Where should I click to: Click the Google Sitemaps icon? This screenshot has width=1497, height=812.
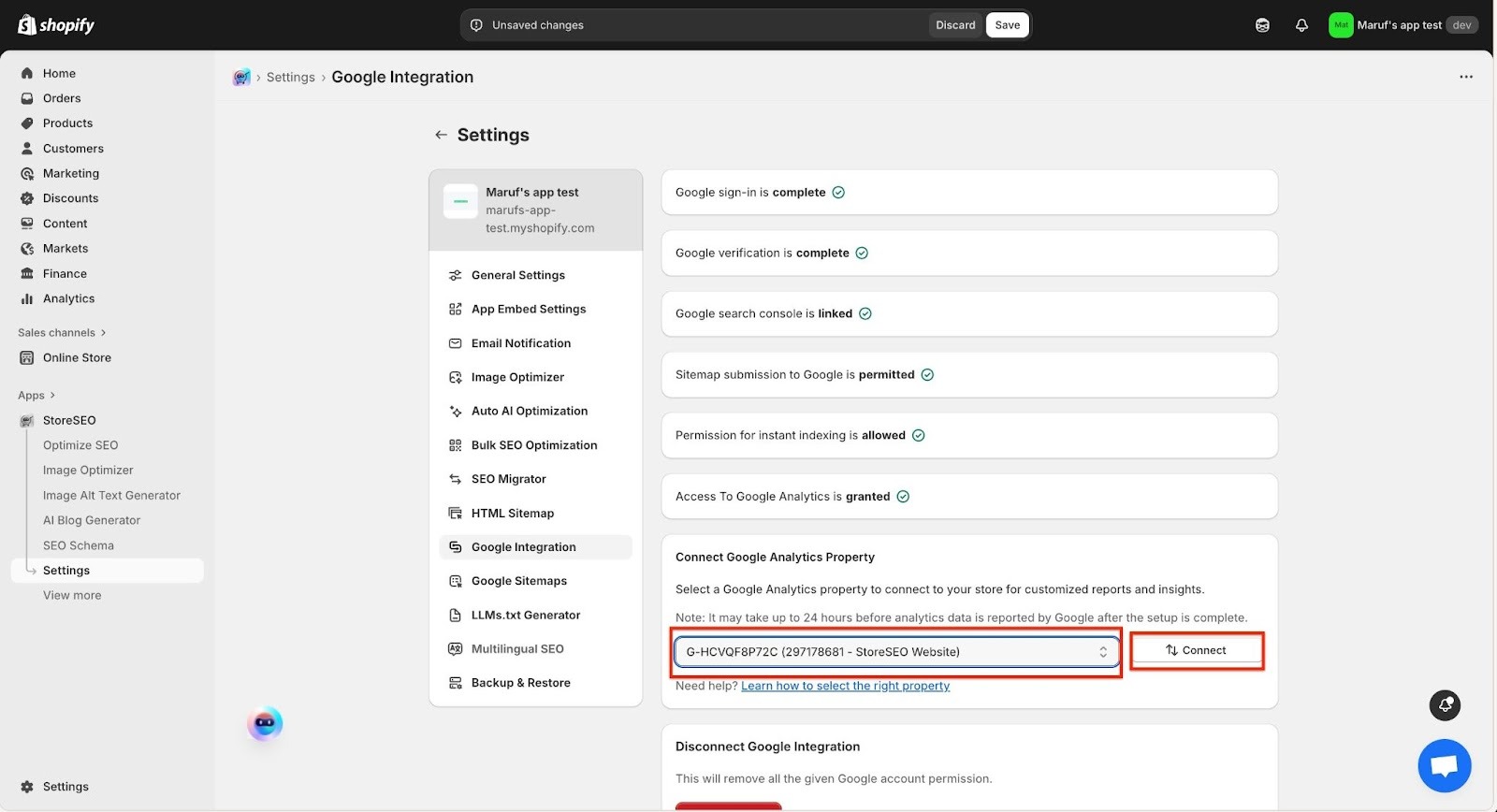(456, 581)
